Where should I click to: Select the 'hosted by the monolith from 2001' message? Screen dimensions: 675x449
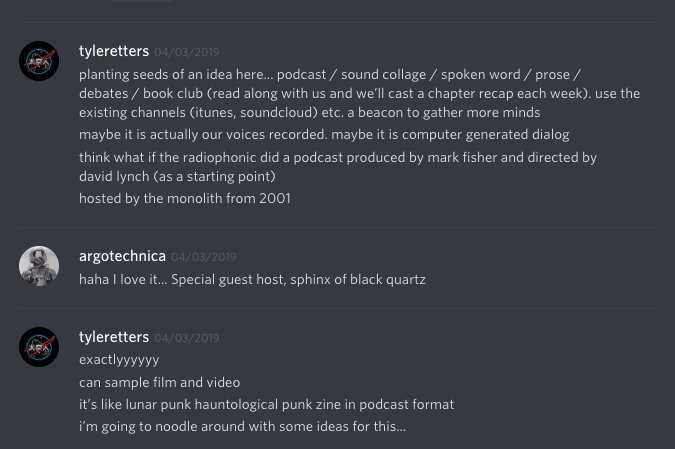[x=185, y=198]
